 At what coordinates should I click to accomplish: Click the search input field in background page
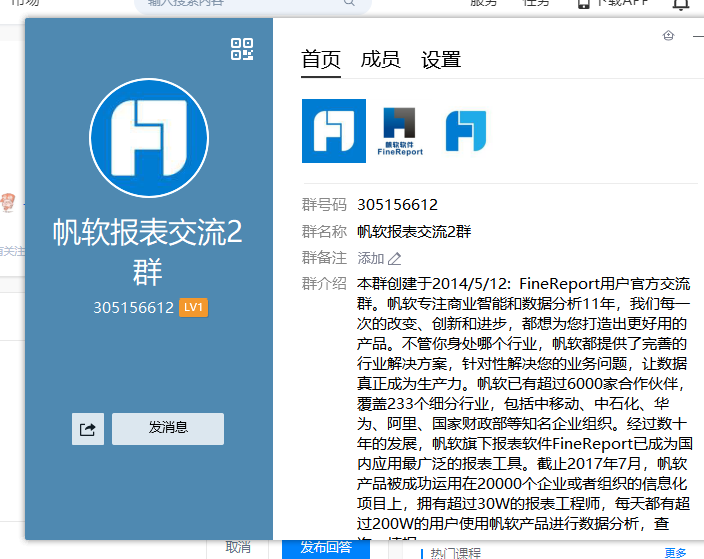tap(253, 4)
